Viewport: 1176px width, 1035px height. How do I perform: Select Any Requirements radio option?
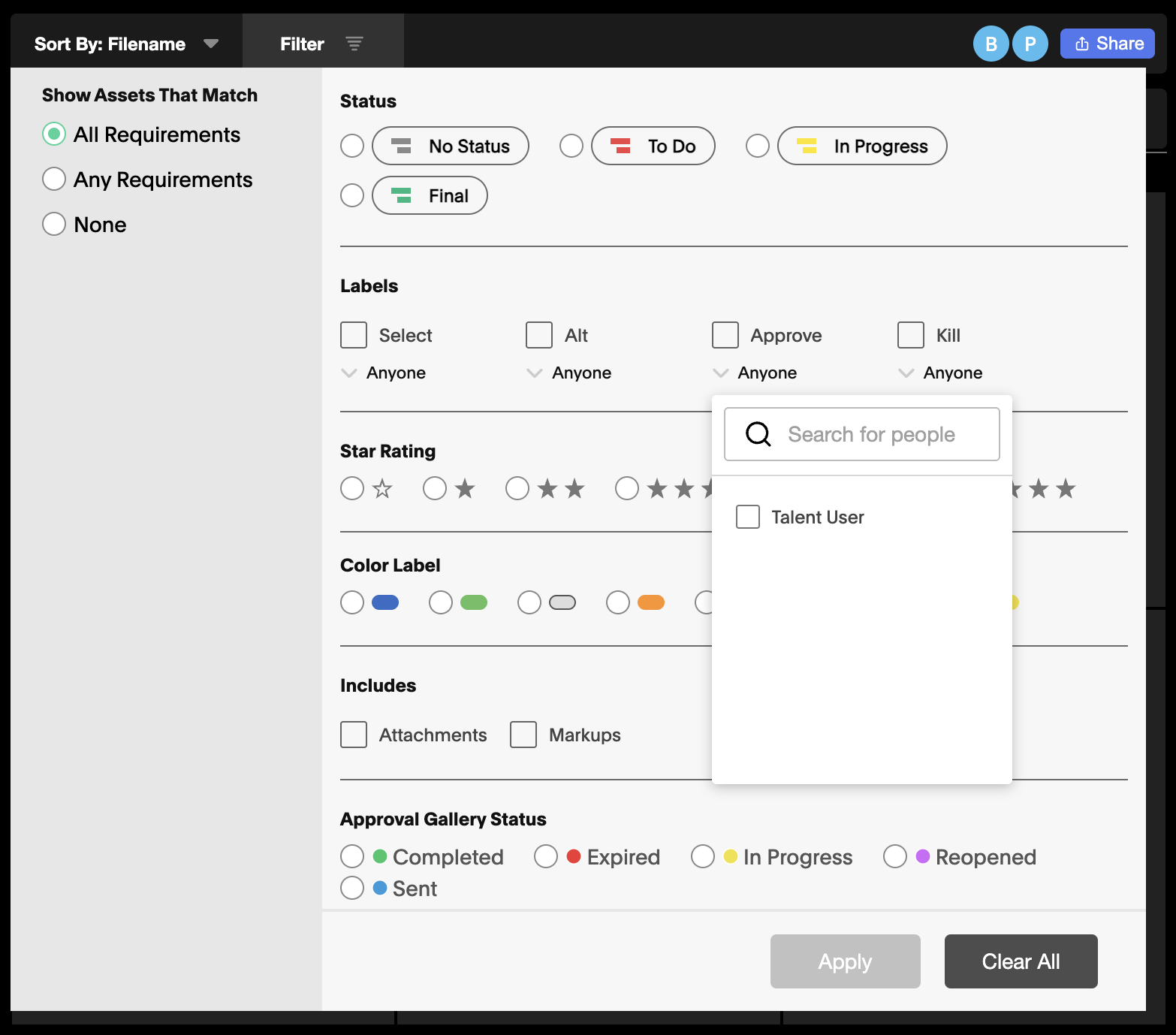click(x=54, y=179)
